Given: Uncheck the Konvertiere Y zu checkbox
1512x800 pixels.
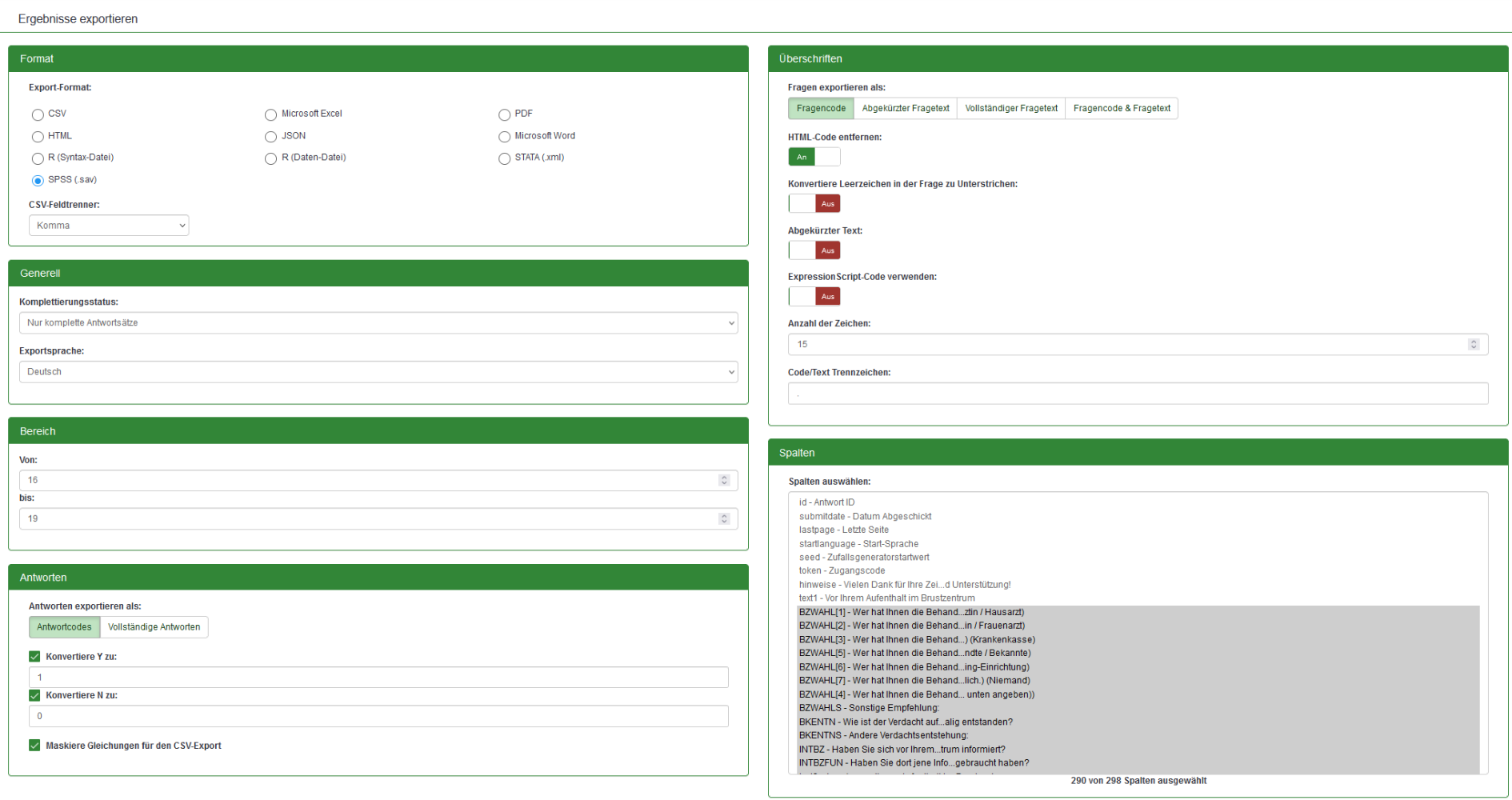Looking at the screenshot, I should click(x=34, y=657).
